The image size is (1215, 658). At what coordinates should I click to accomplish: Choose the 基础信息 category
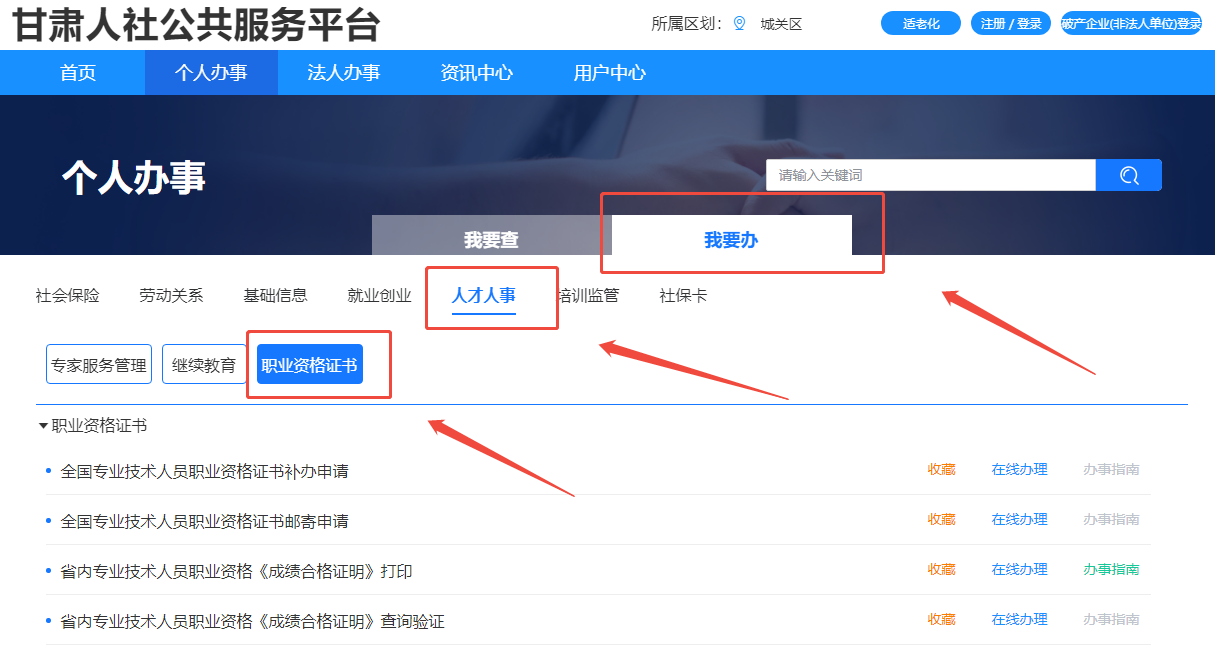[x=275, y=295]
